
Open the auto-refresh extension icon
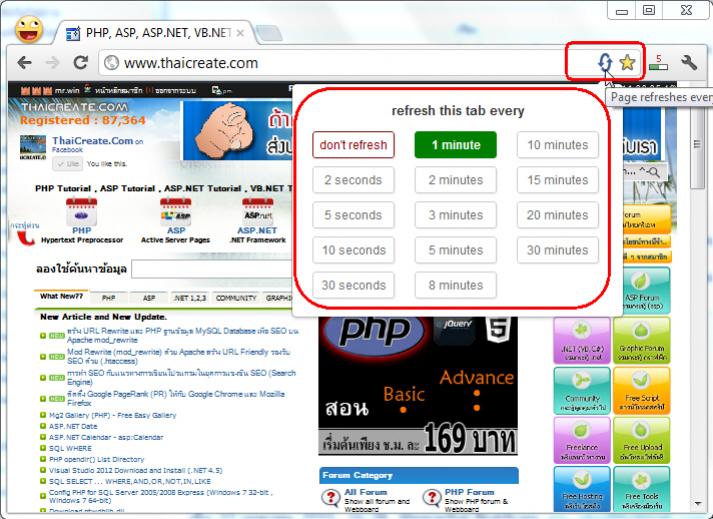click(605, 62)
